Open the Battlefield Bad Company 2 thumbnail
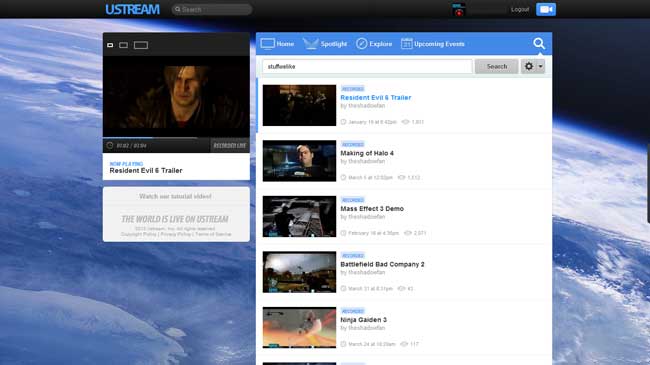This screenshot has width=650, height=365. 299,272
